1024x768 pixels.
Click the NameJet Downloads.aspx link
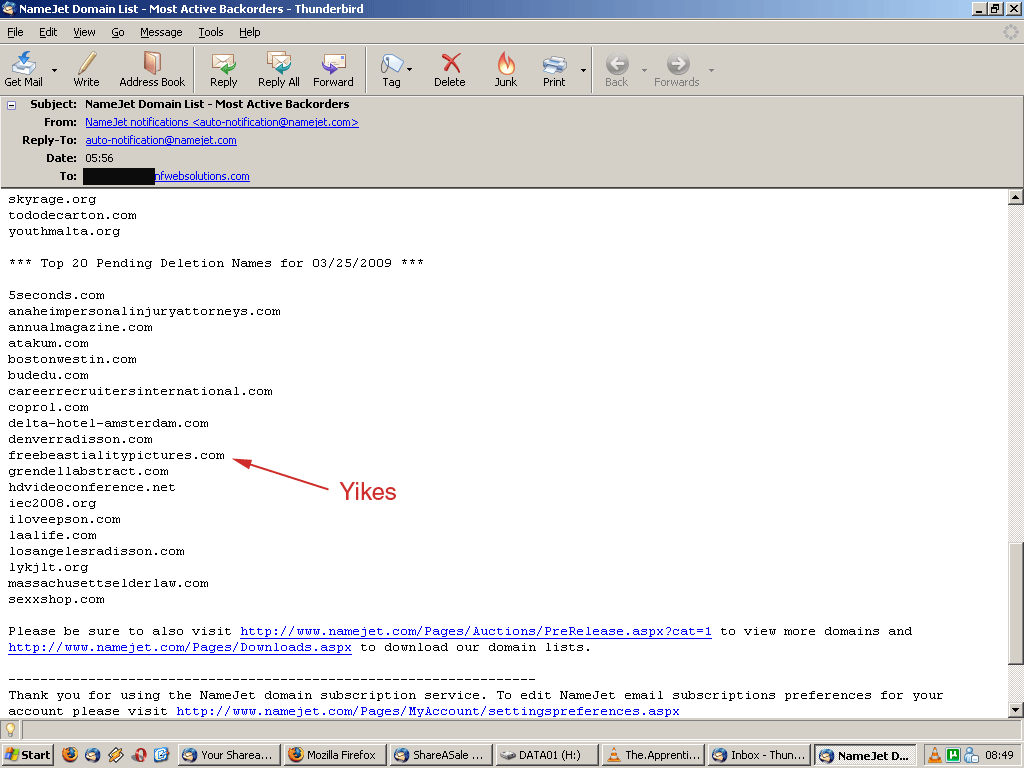(x=180, y=647)
